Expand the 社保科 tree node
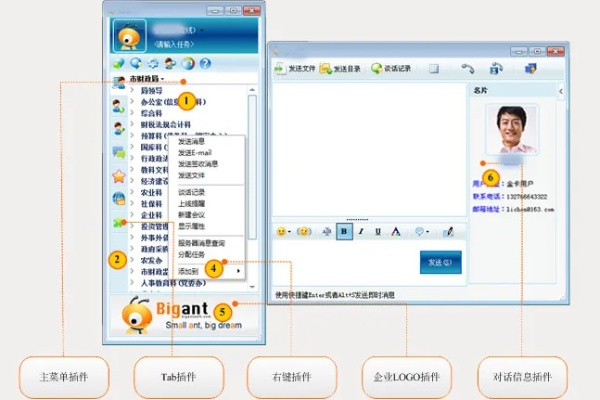 pos(132,204)
